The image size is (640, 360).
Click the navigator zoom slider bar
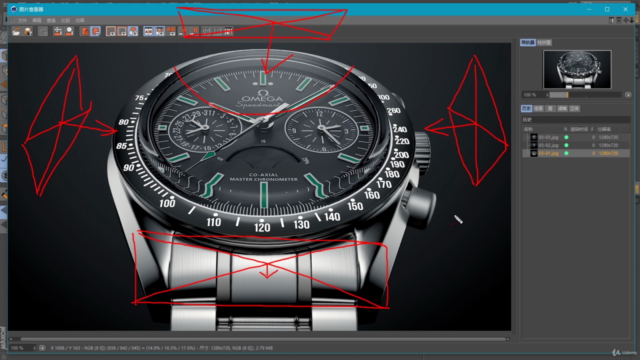[x=585, y=95]
